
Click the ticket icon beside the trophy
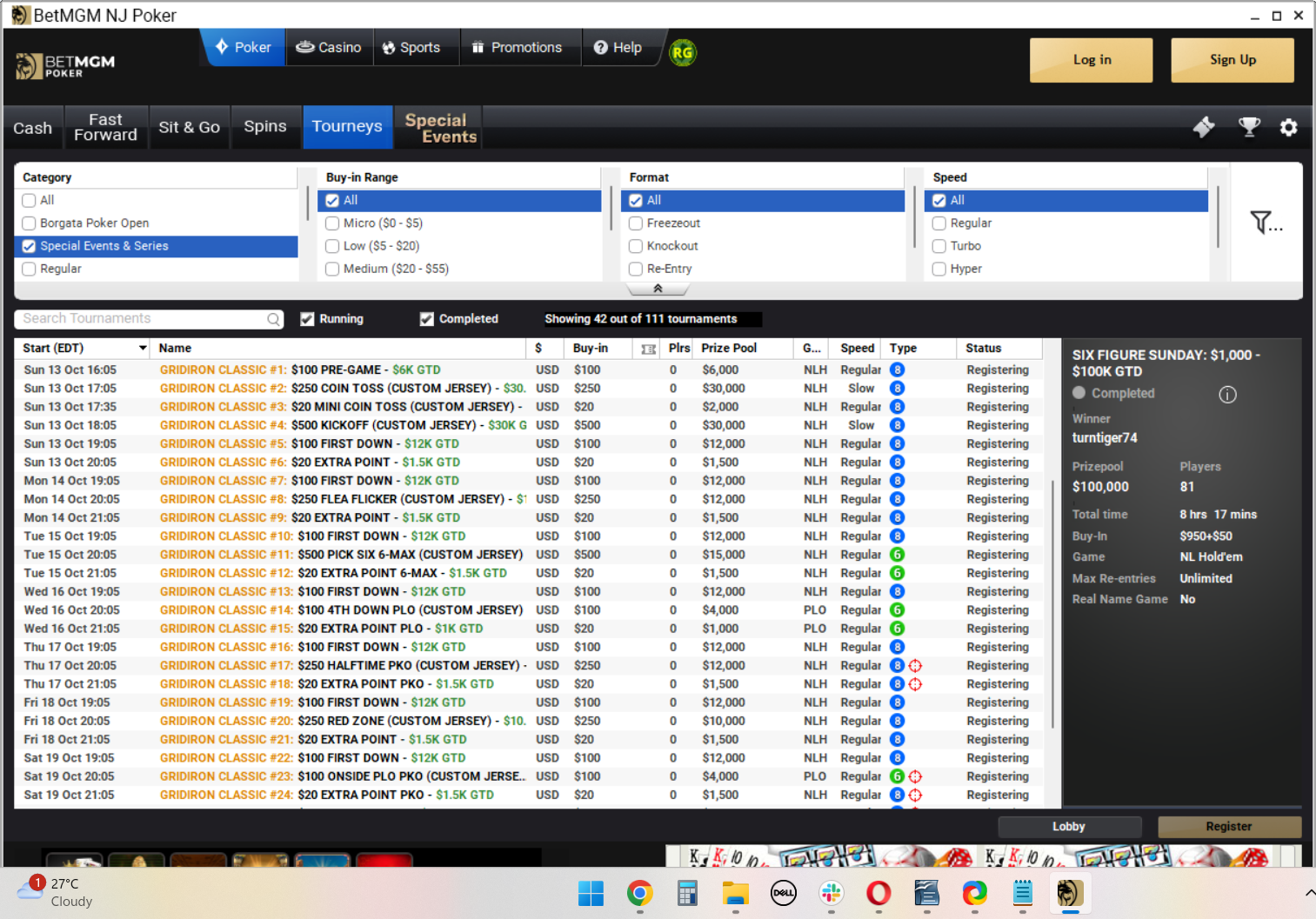click(1204, 127)
